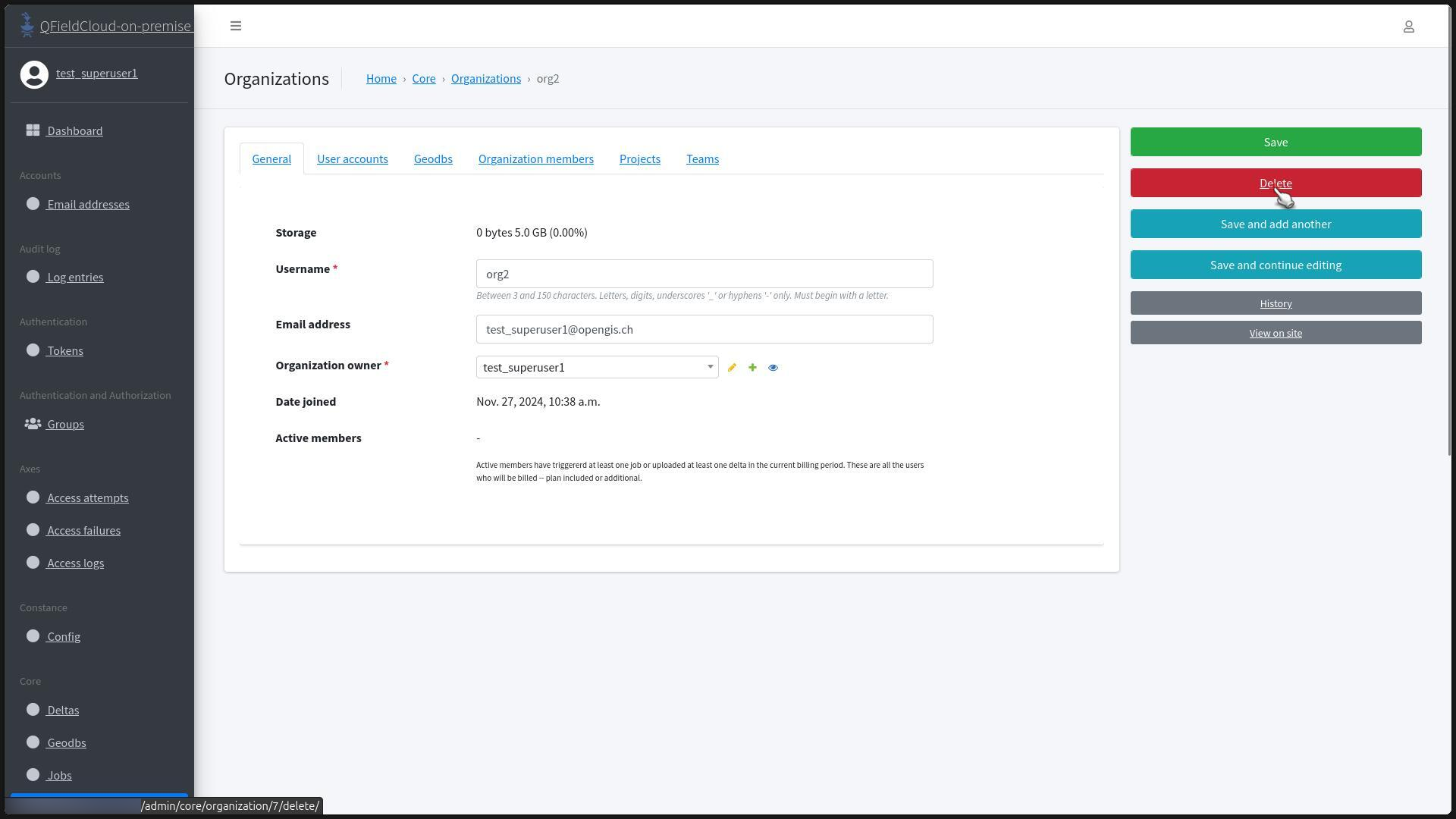
Task: Click the pencil edit owner icon
Action: pos(732,368)
